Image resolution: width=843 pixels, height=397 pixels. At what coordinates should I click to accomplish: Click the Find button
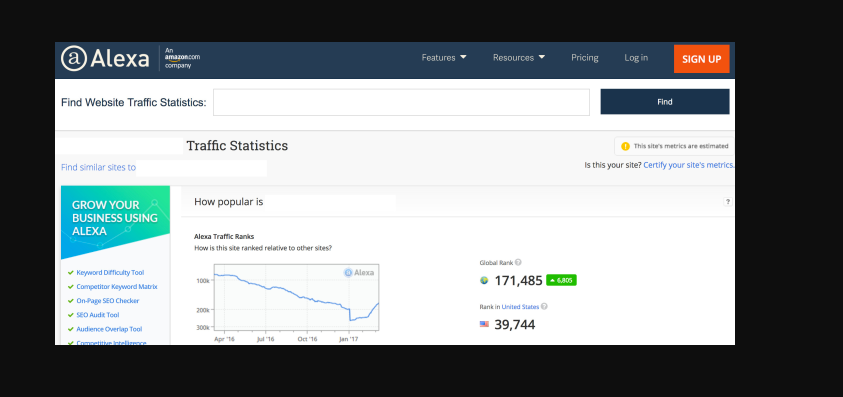click(665, 102)
